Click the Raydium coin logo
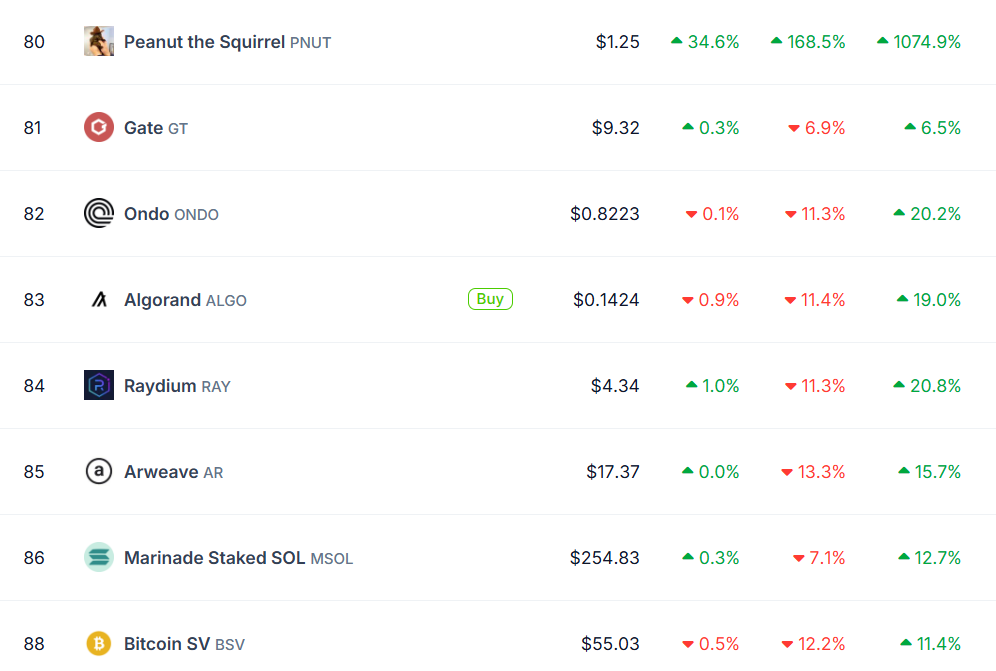 pyautogui.click(x=98, y=386)
